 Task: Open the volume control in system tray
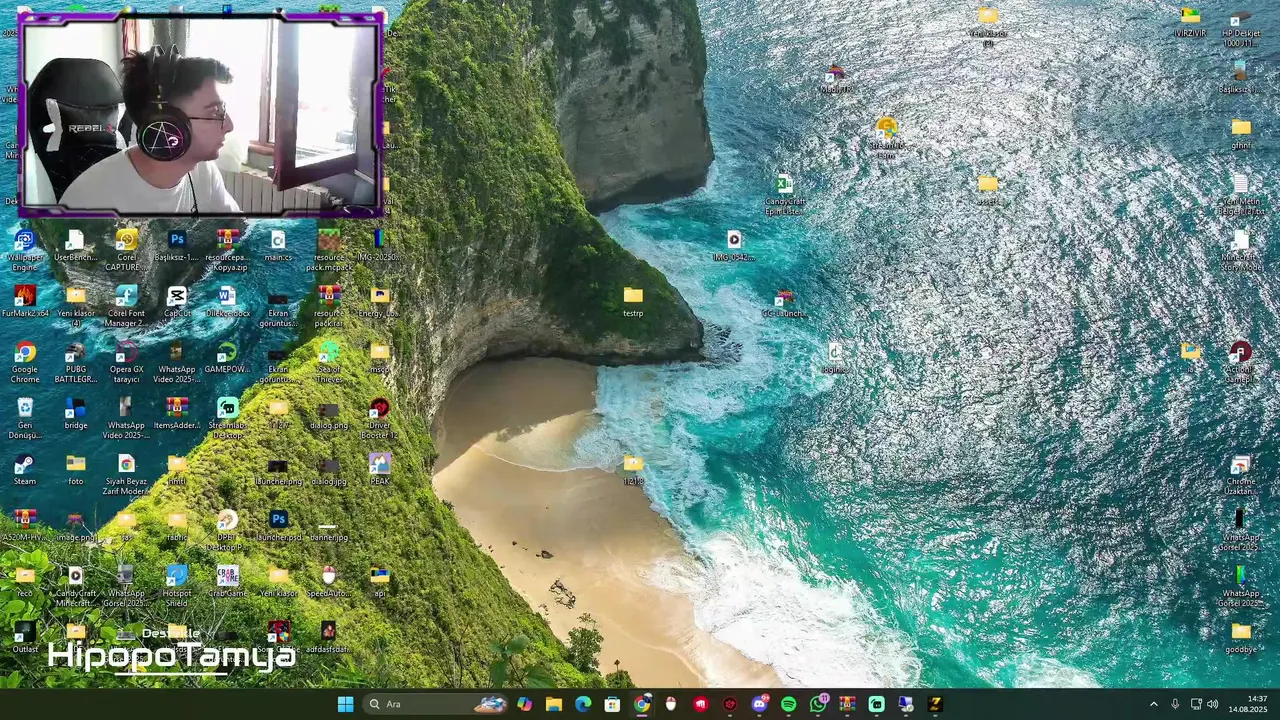pos(1213,704)
